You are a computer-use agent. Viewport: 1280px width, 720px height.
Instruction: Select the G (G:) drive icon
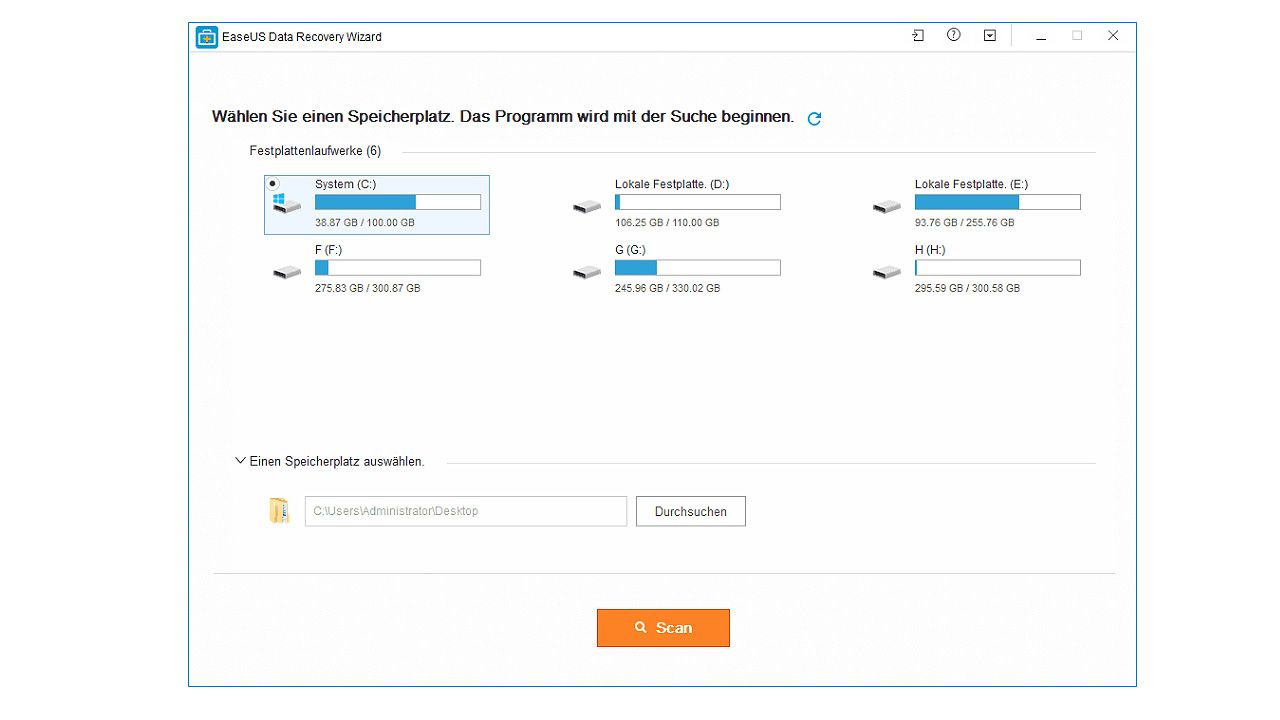click(x=587, y=272)
